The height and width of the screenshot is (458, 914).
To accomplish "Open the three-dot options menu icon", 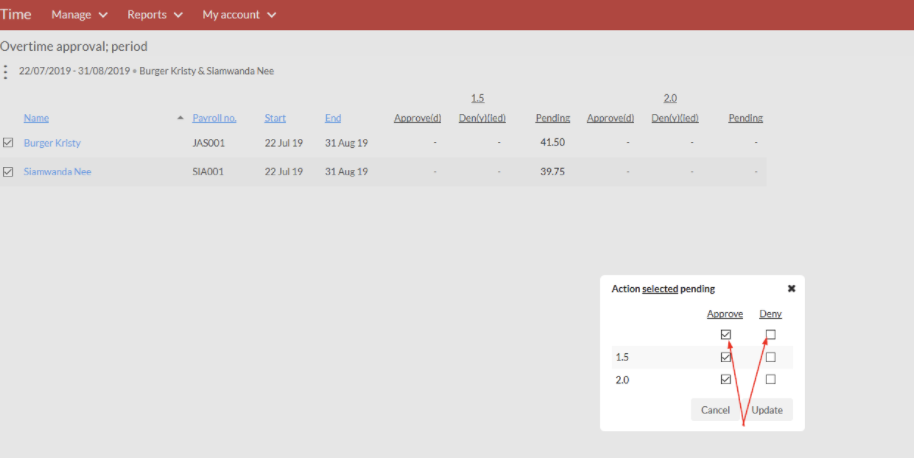I will tap(6, 72).
